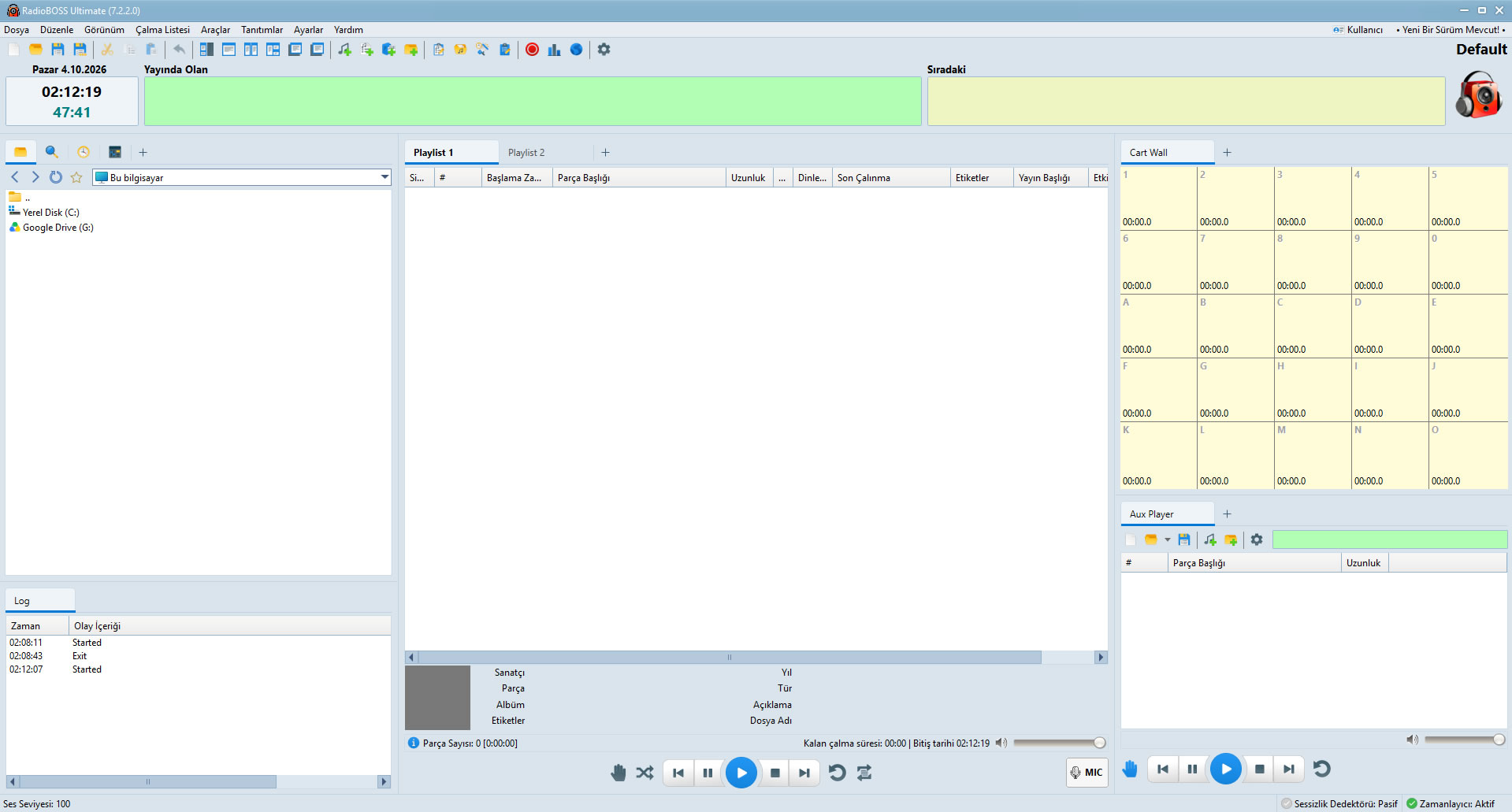Click the undo arrow in main toolbar

[180, 50]
